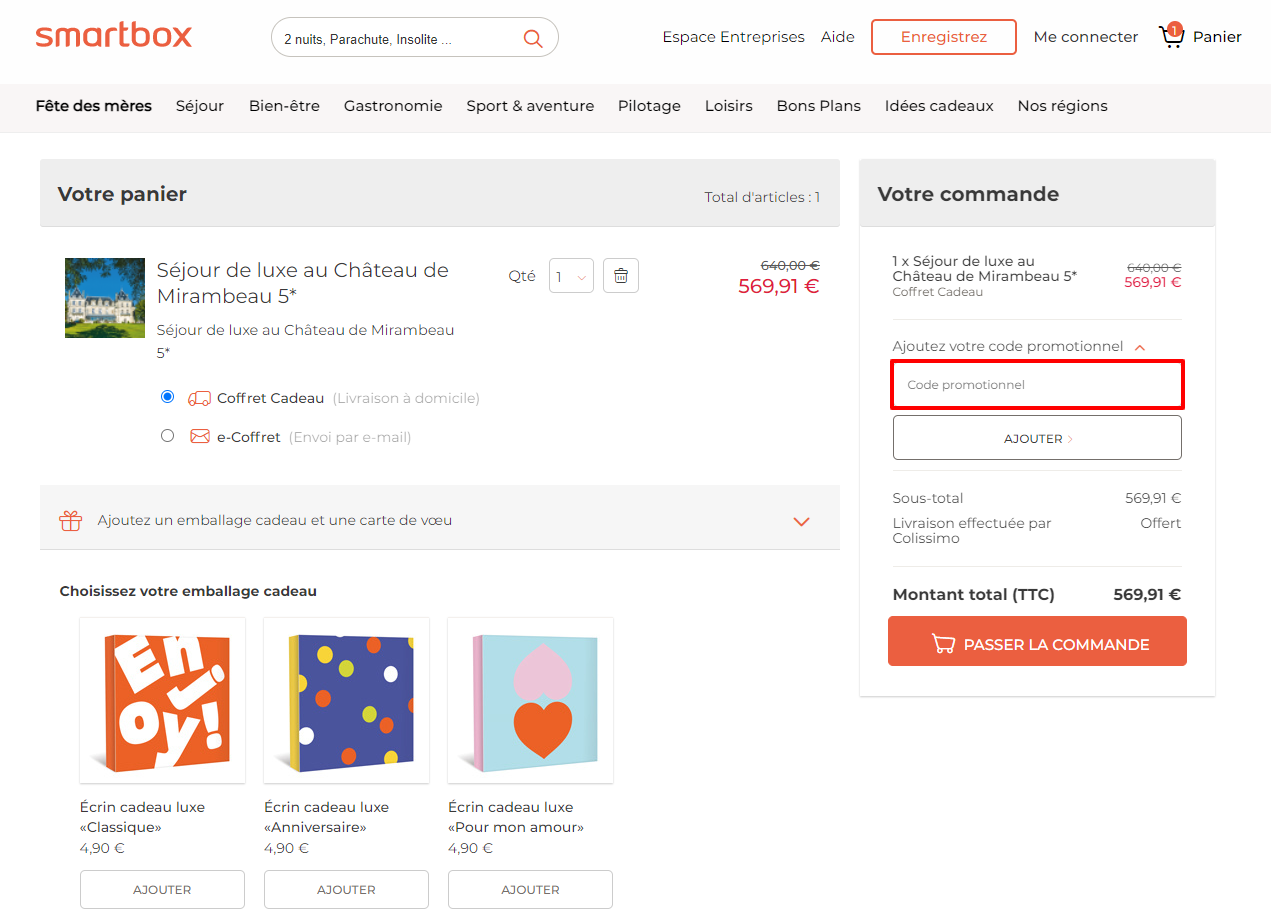Click the gift box icon

(x=70, y=520)
